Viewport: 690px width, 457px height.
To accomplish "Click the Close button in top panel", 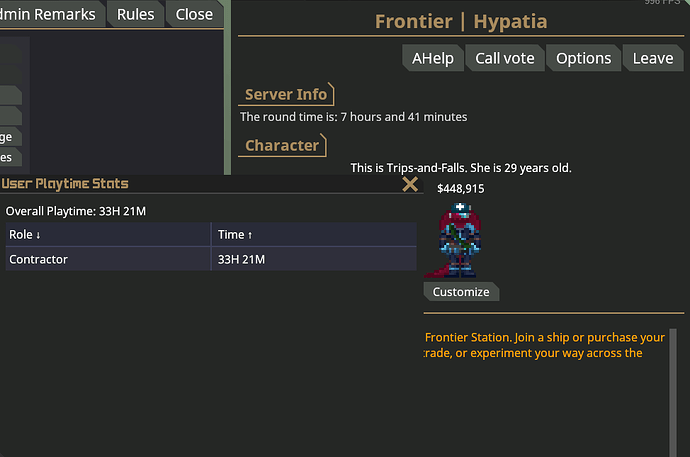I will (x=194, y=14).
